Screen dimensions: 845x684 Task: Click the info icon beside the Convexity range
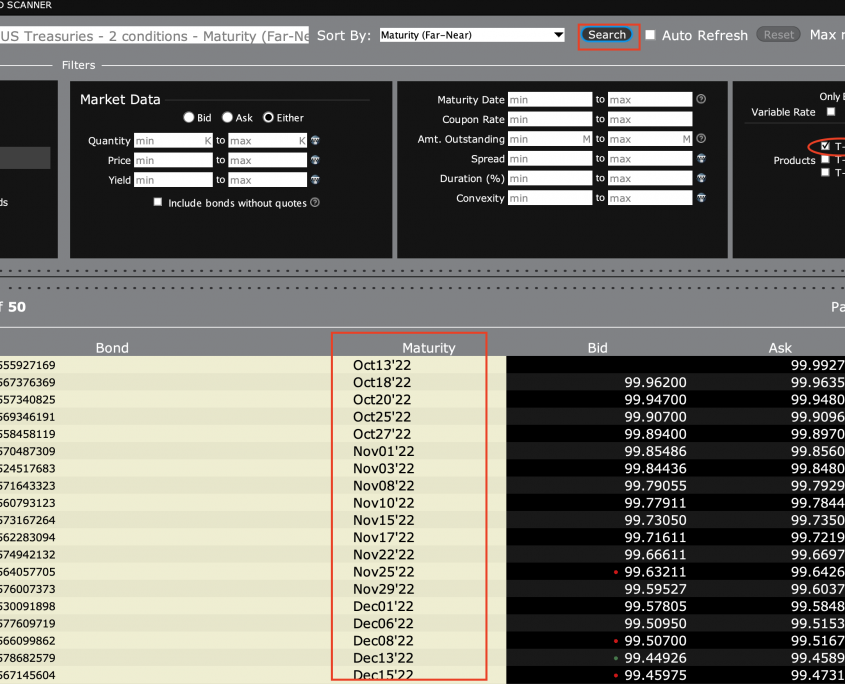pyautogui.click(x=701, y=198)
